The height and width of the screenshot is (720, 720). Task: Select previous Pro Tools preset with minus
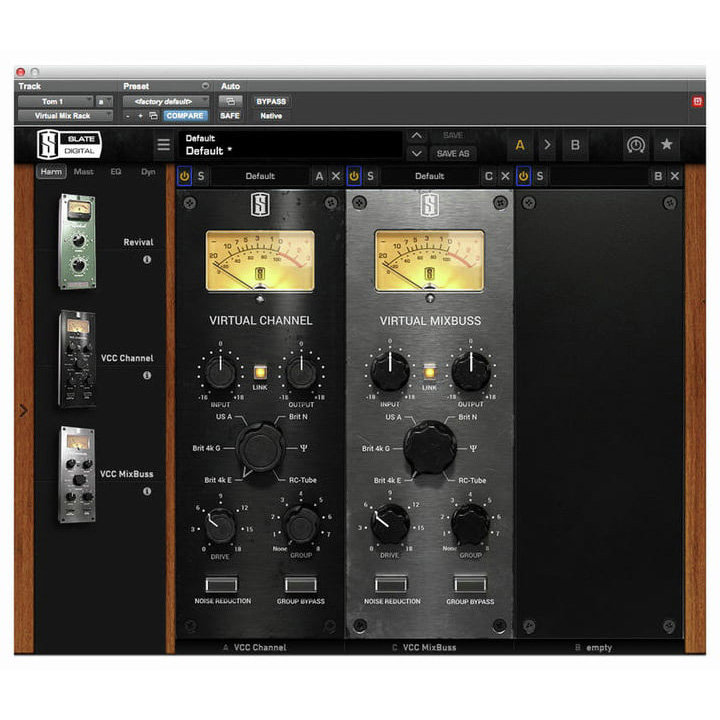tap(128, 116)
